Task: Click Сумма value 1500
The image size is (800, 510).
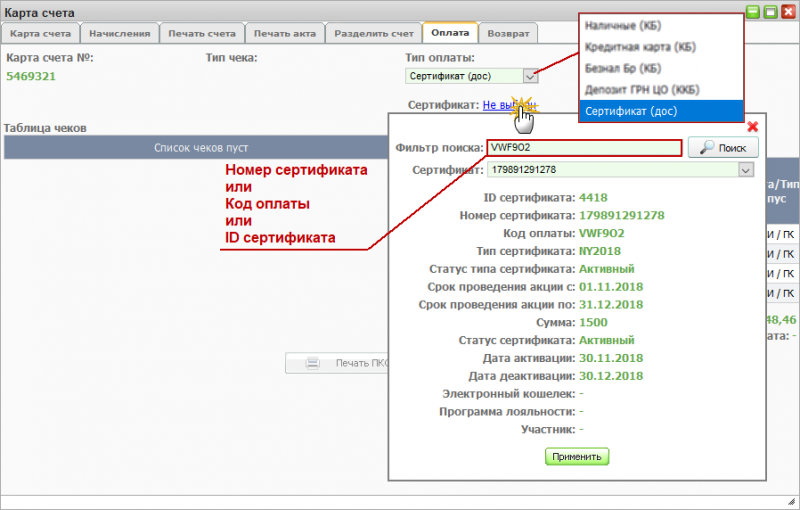Action: click(x=593, y=323)
